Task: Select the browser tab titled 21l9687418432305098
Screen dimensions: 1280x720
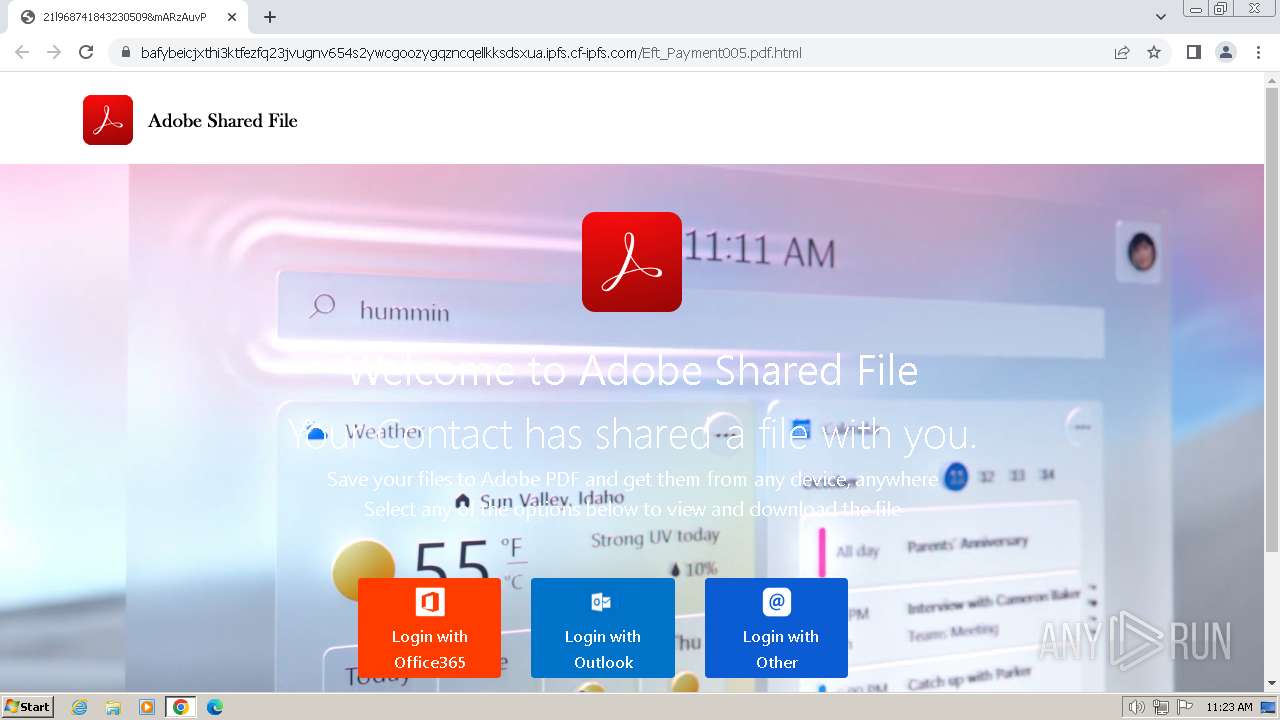Action: [x=130, y=17]
